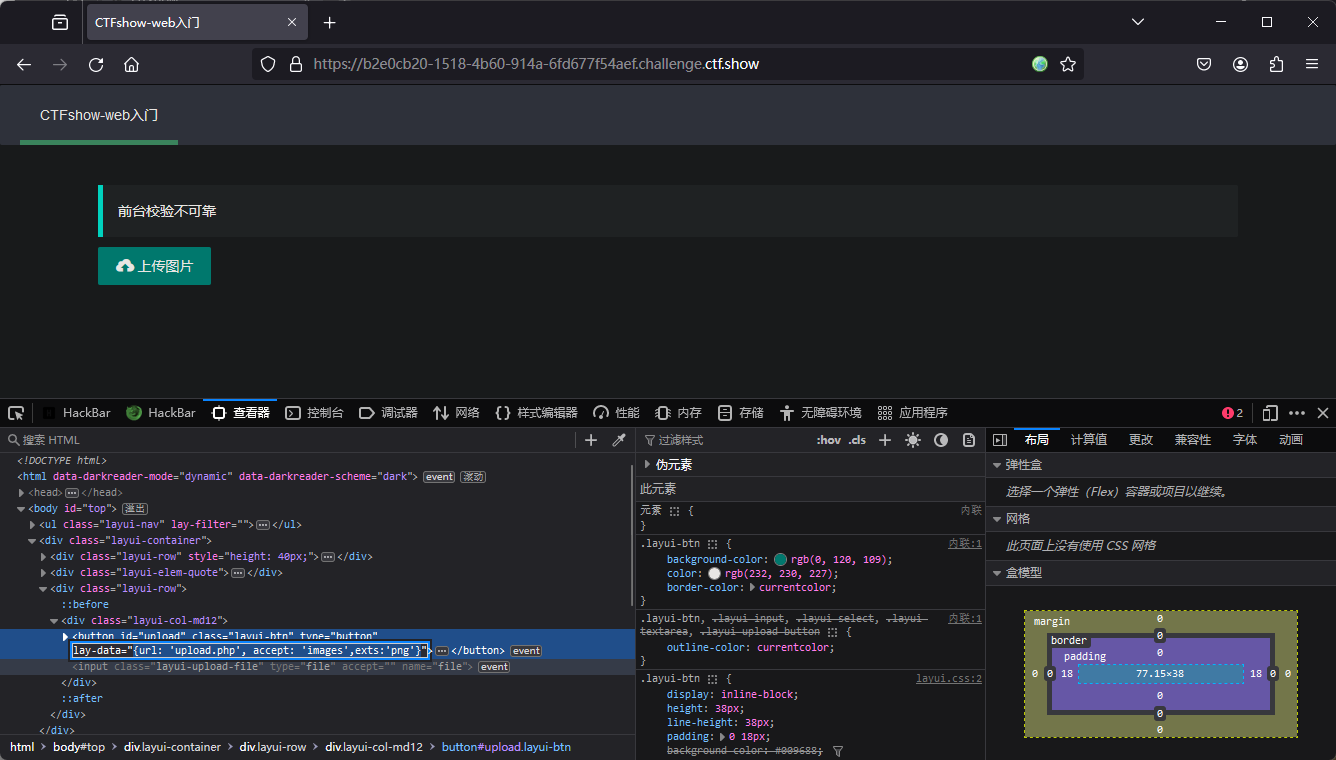Switch to the 更改 changes tab

click(x=1141, y=440)
